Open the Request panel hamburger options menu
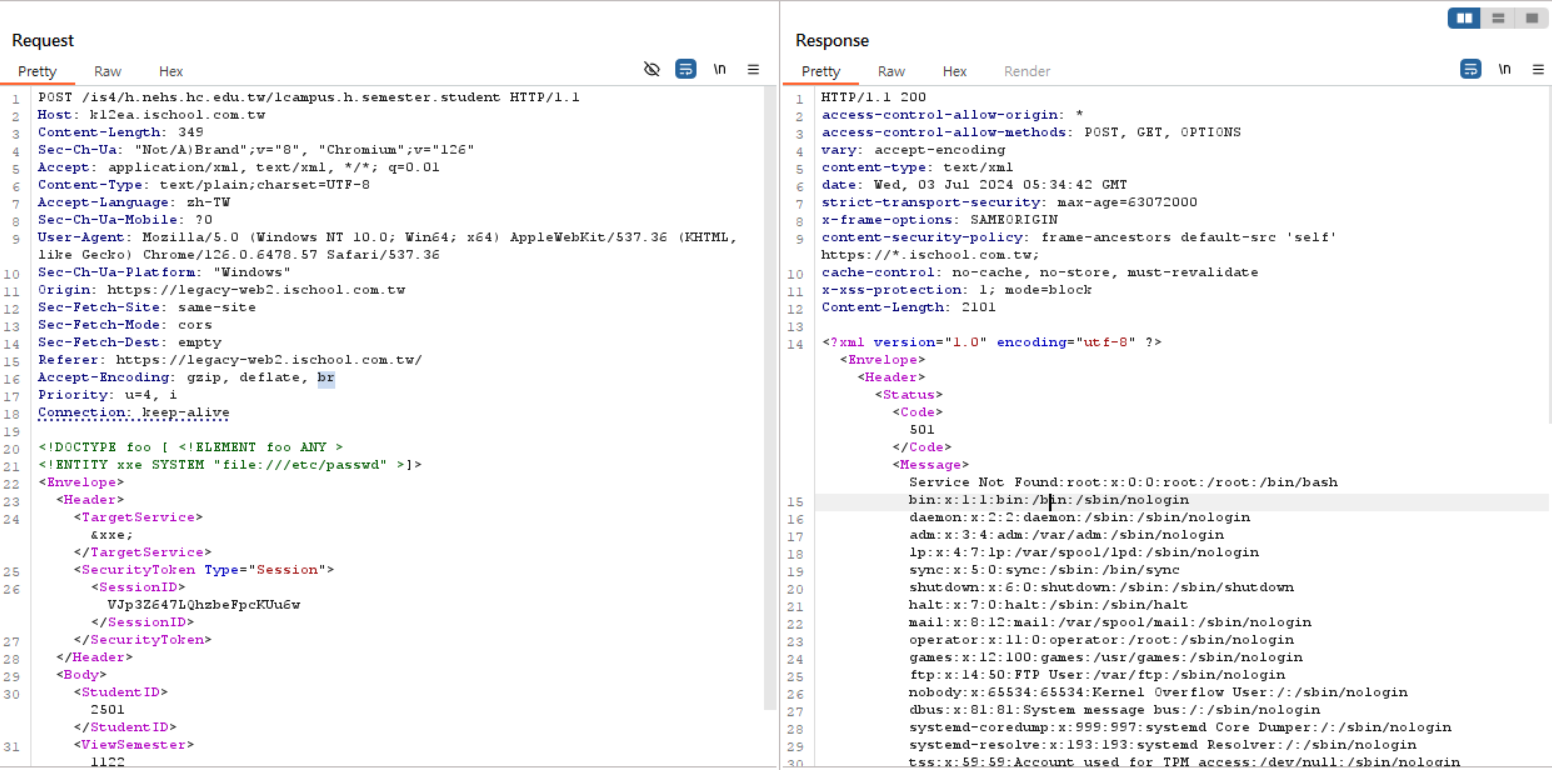The height and width of the screenshot is (770, 1552). [753, 69]
